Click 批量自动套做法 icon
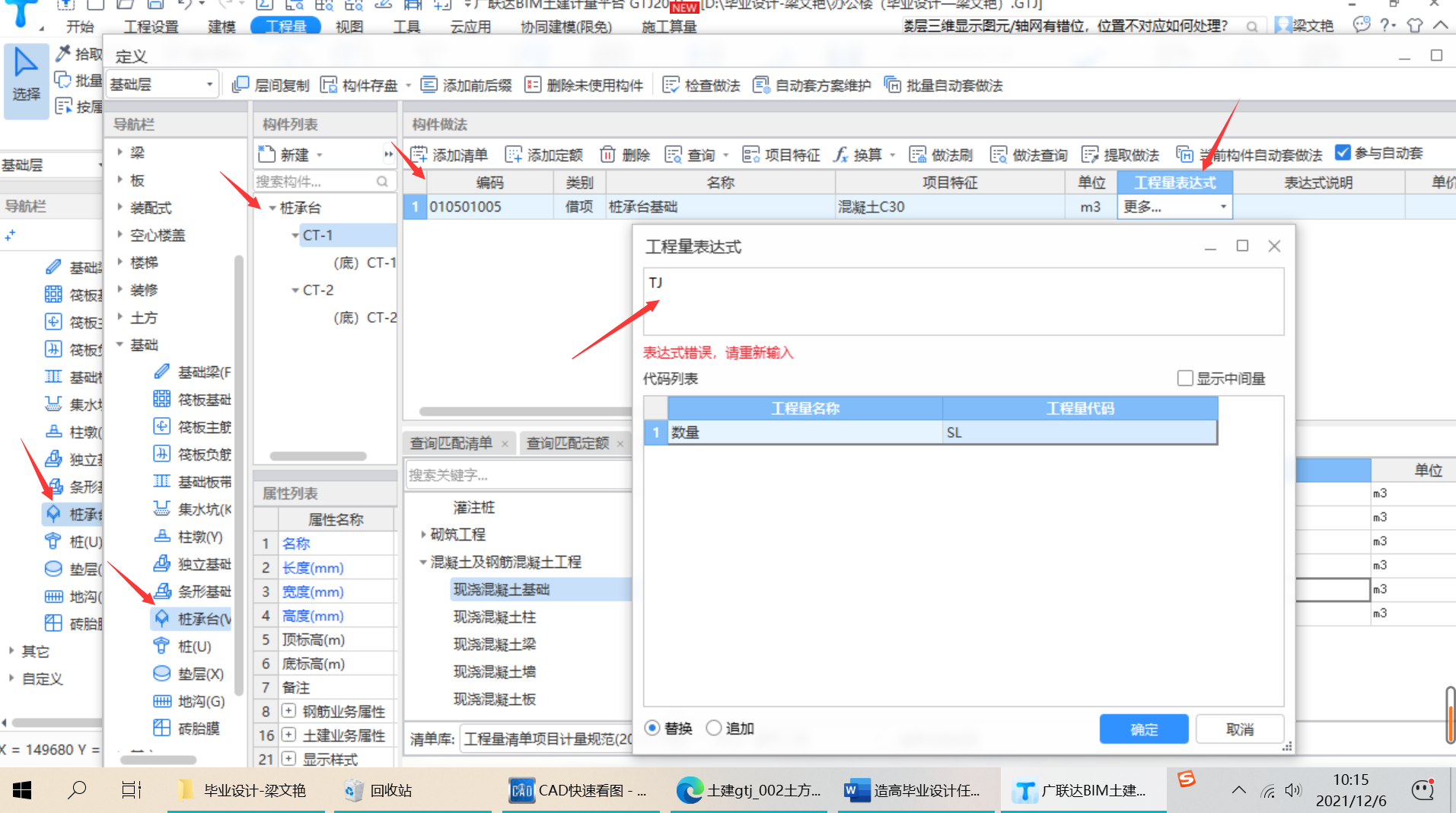Screen dimensions: 1456x813 click(892, 84)
